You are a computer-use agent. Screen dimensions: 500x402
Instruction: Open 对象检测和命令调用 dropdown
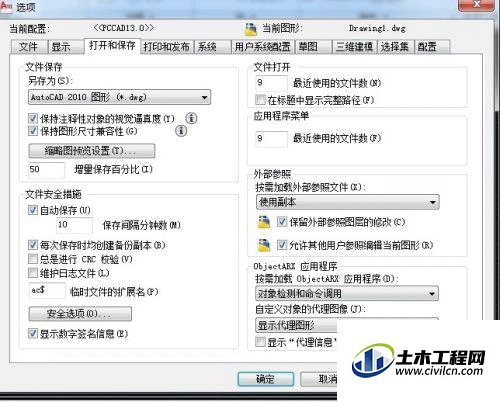[347, 293]
